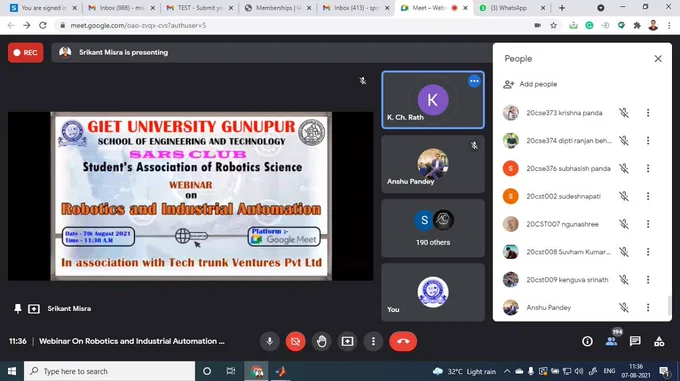Select the Anshu Pandey video tile
The height and width of the screenshot is (381, 680).
click(433, 164)
